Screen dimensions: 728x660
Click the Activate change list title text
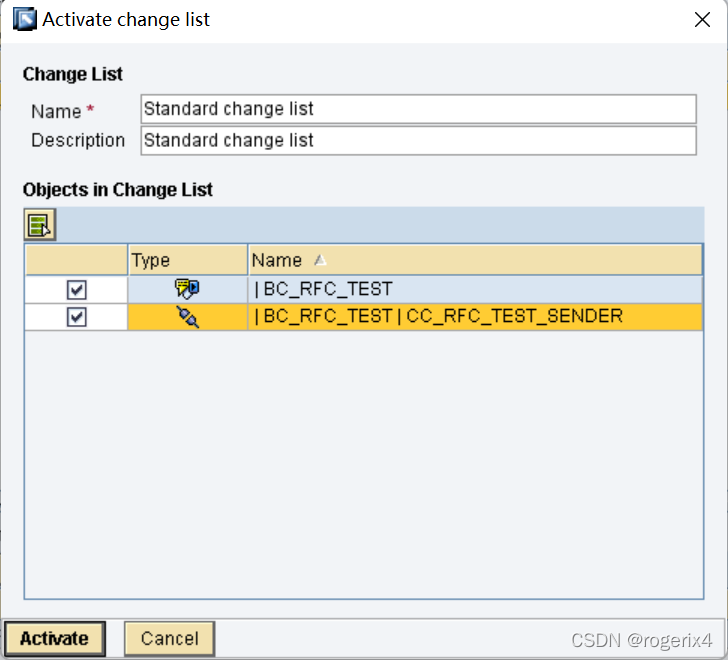coord(126,19)
